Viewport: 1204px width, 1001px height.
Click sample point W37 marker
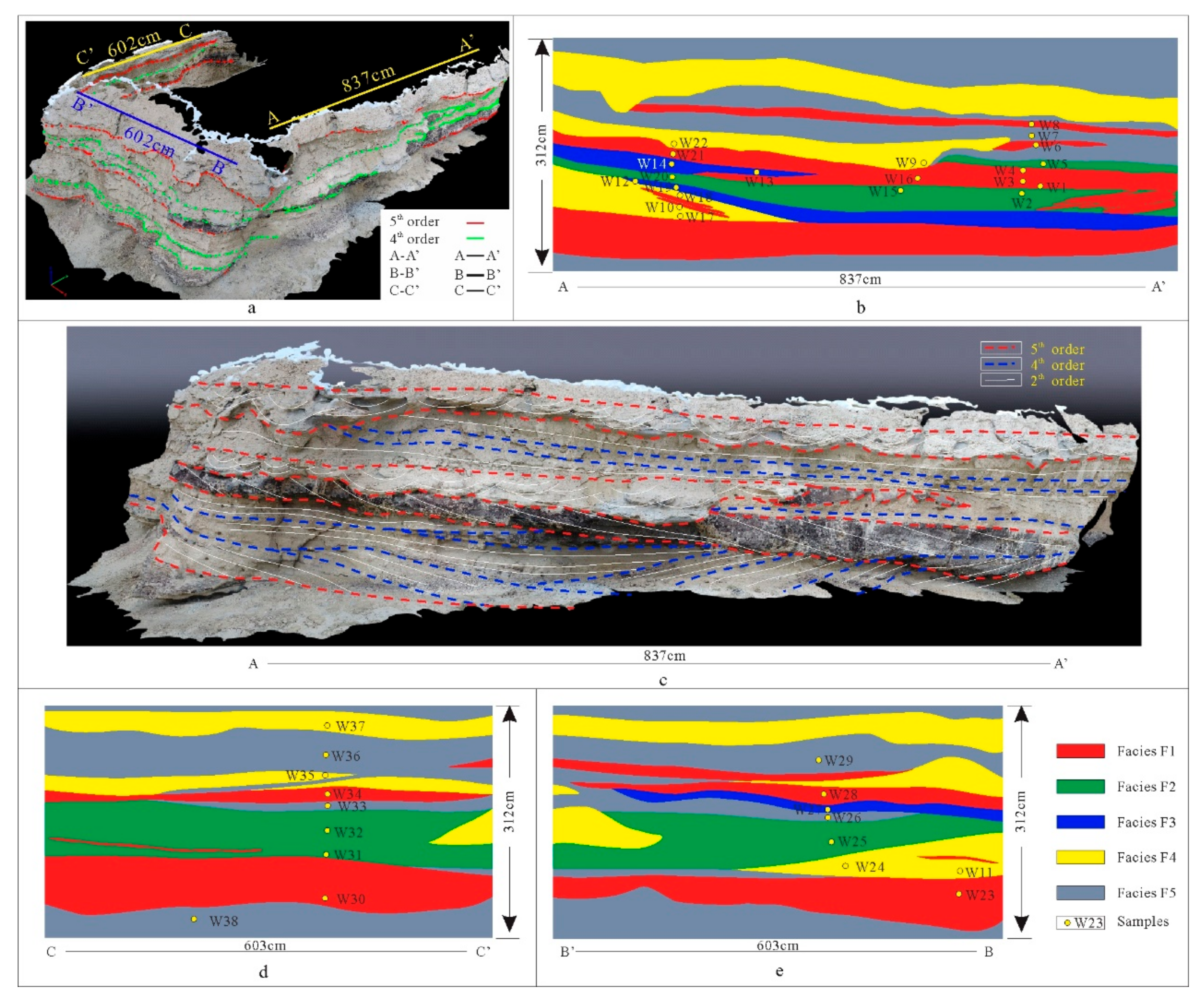click(328, 725)
